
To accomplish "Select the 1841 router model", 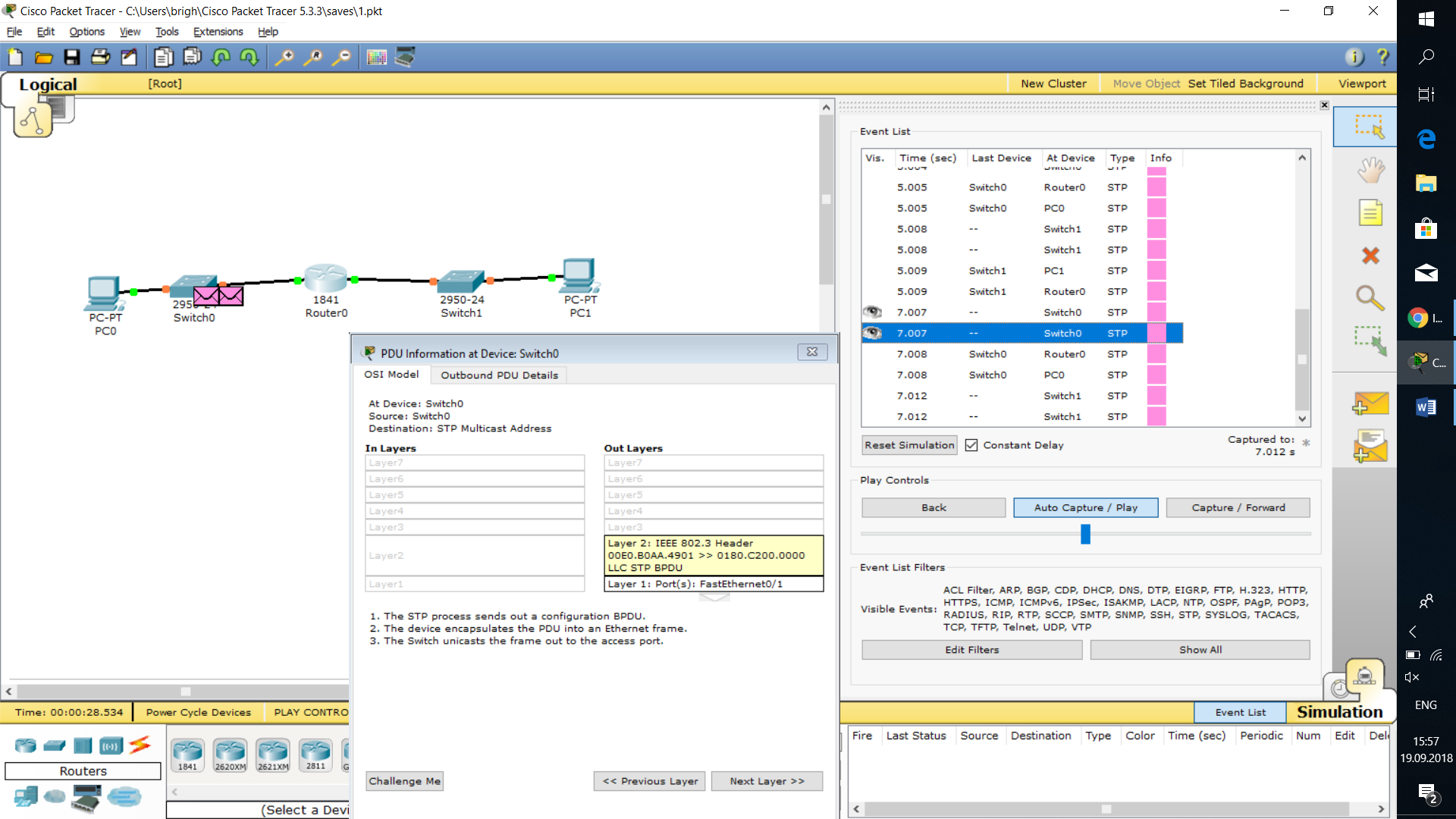I will (187, 755).
